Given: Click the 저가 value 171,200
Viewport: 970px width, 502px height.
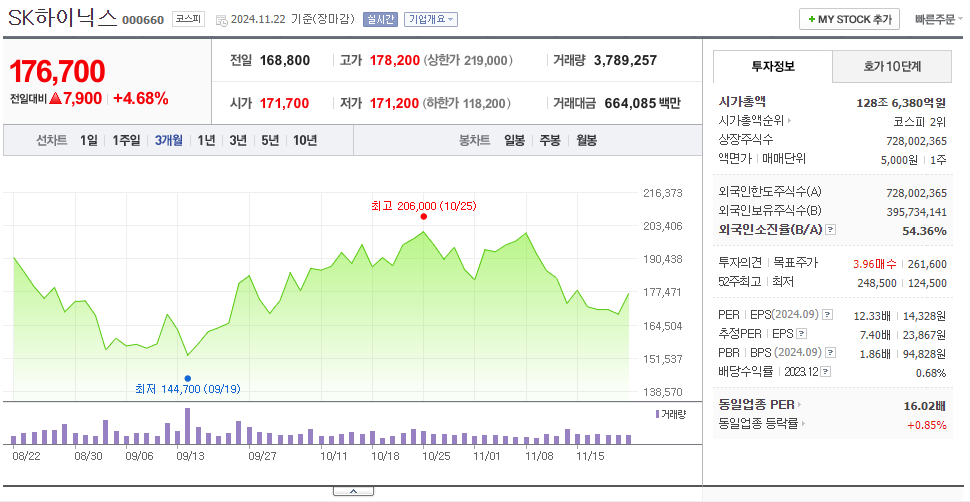Looking at the screenshot, I should pyautogui.click(x=394, y=103).
